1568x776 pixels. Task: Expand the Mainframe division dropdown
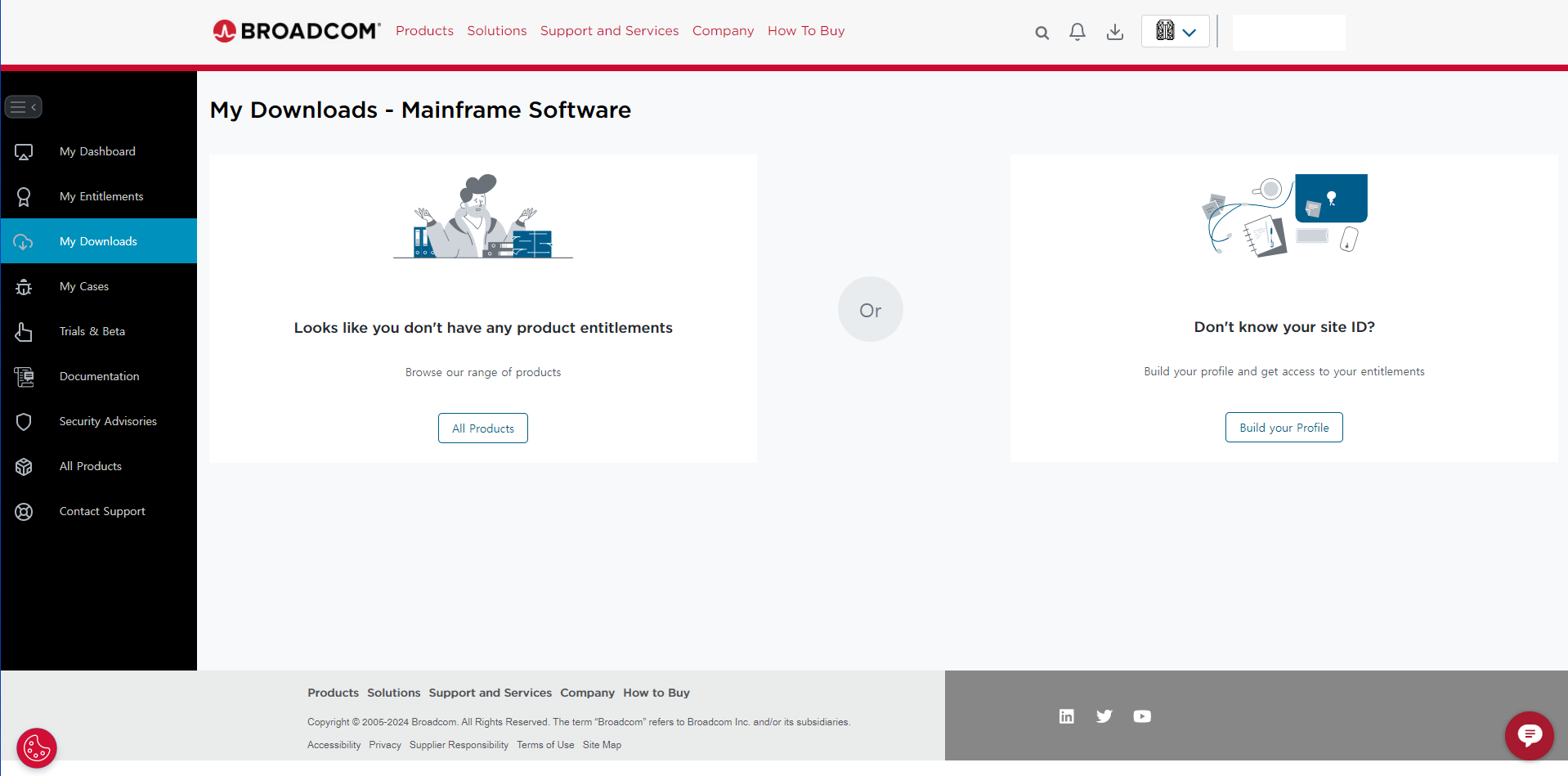tap(1176, 32)
